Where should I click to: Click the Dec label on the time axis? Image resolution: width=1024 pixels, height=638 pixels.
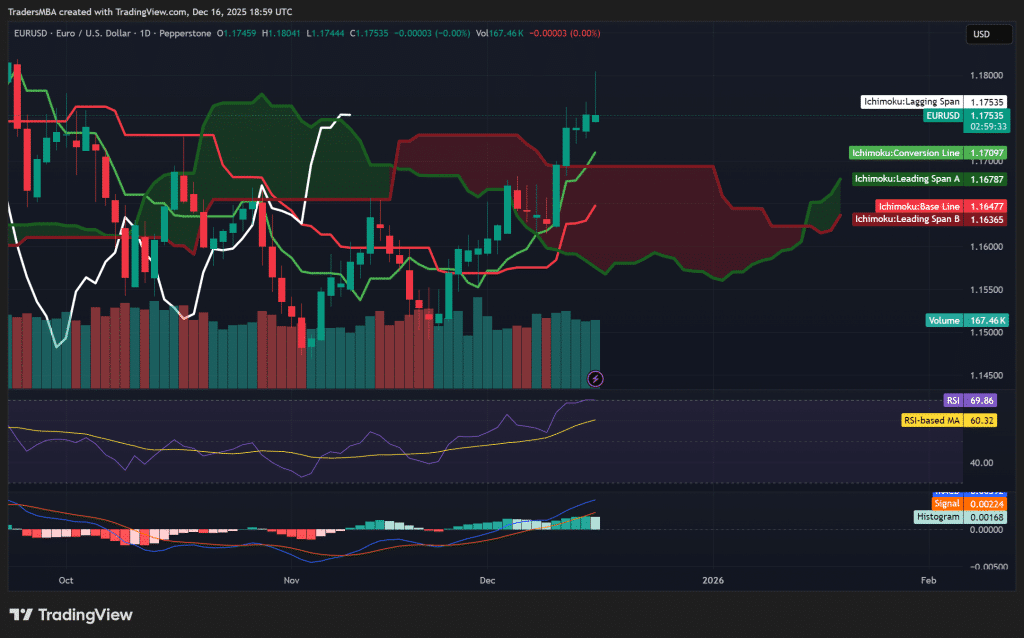pos(487,580)
